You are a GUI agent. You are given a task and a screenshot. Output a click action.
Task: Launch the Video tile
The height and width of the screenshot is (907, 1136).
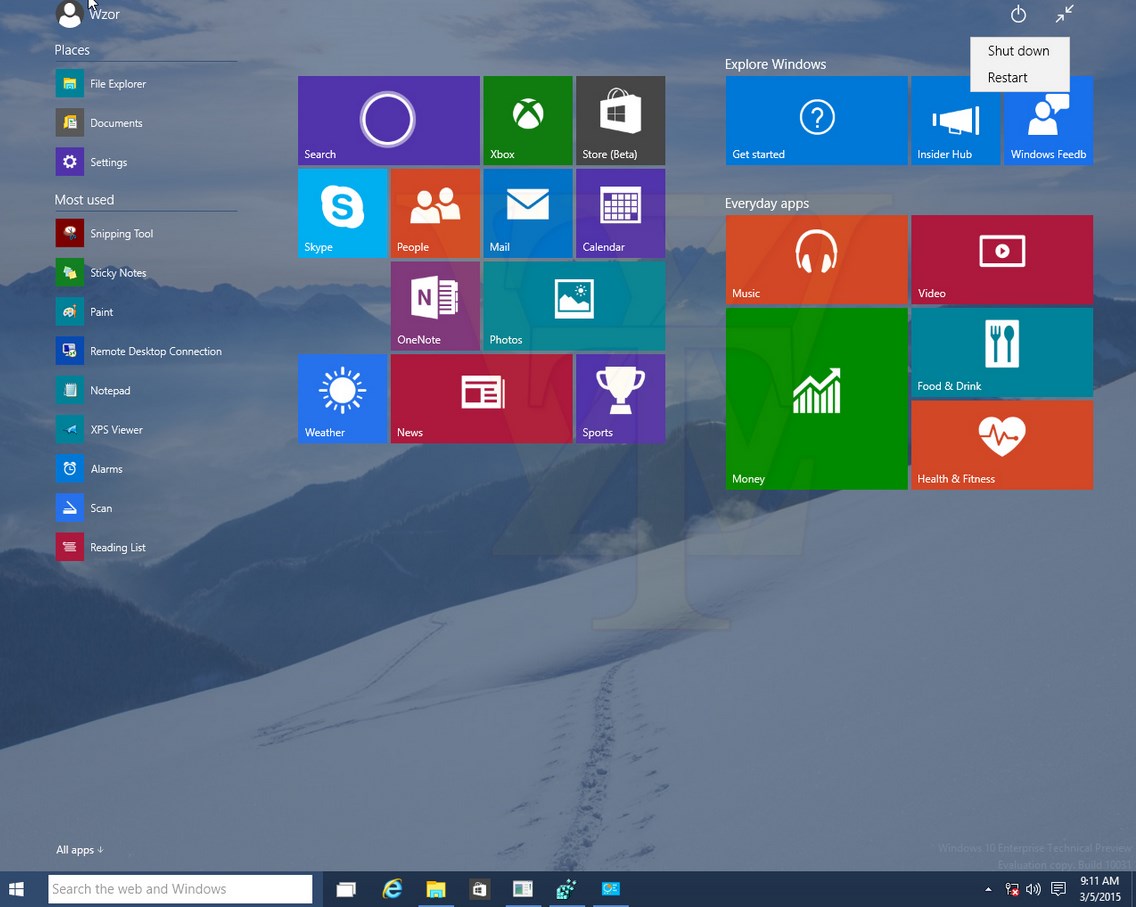(1002, 259)
